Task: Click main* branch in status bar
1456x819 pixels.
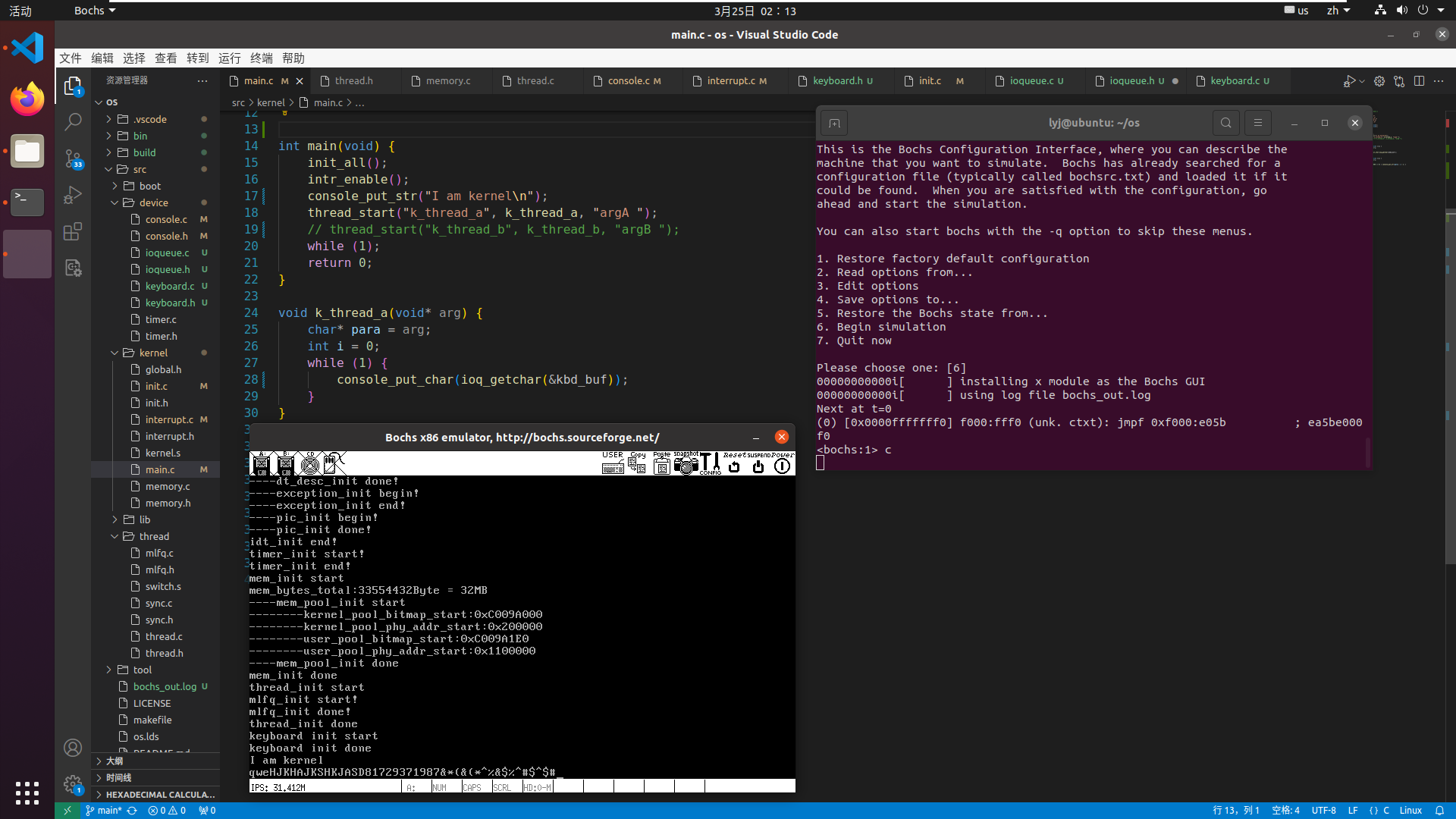Action: point(104,811)
